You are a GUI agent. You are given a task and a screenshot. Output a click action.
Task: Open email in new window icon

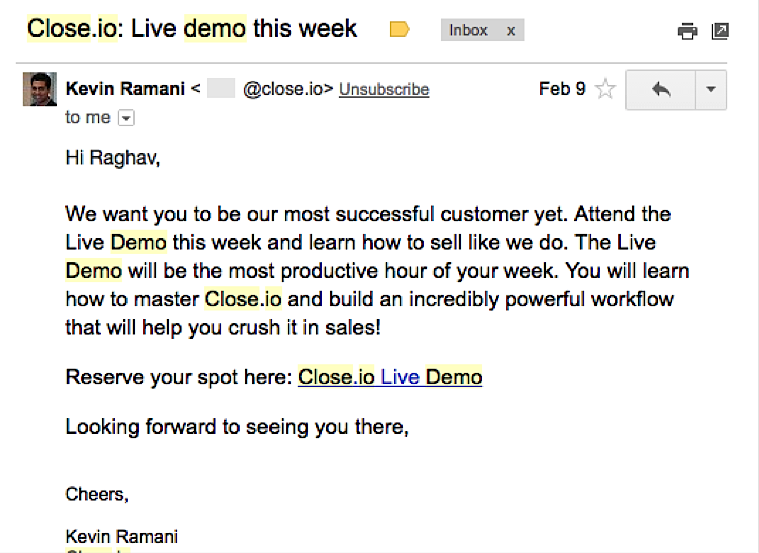(720, 31)
